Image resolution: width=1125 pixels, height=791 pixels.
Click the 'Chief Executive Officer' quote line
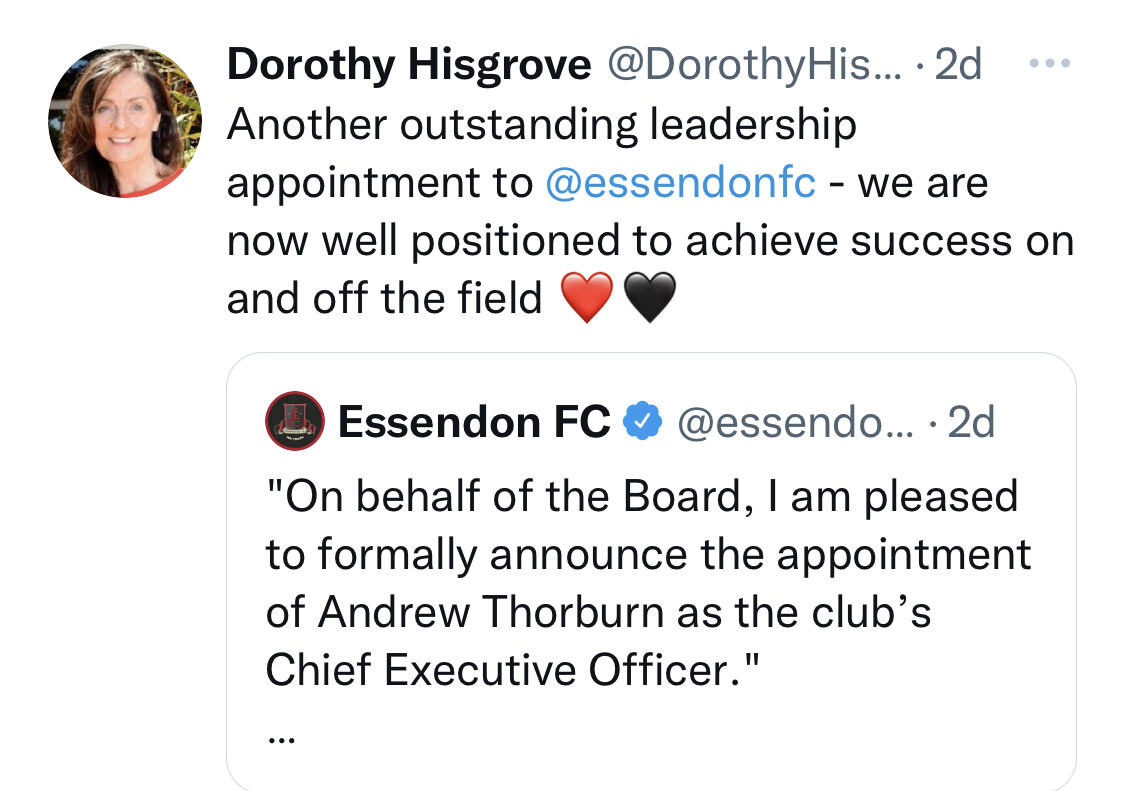coord(512,670)
